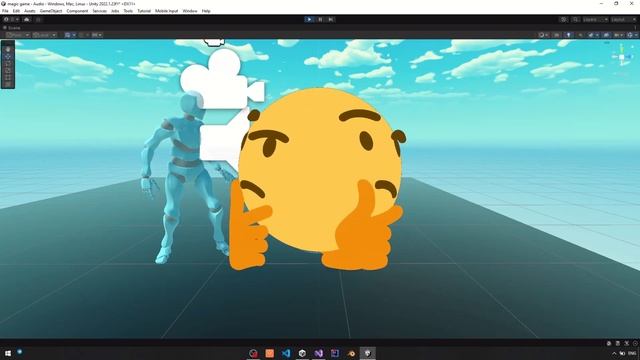Open the Component menu
This screenshot has height=360, width=640.
(77, 11)
